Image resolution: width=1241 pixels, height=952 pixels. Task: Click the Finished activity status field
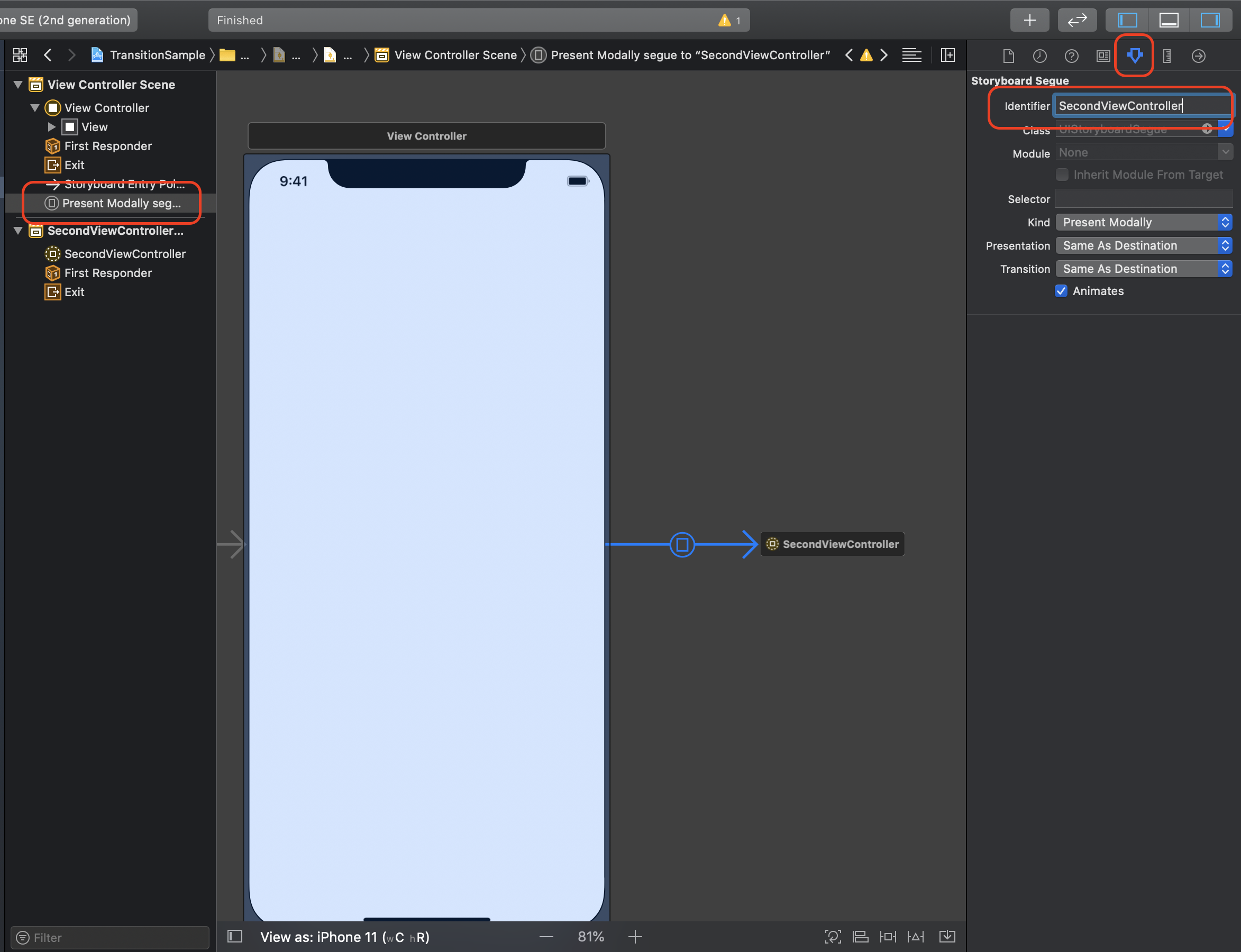tap(479, 21)
